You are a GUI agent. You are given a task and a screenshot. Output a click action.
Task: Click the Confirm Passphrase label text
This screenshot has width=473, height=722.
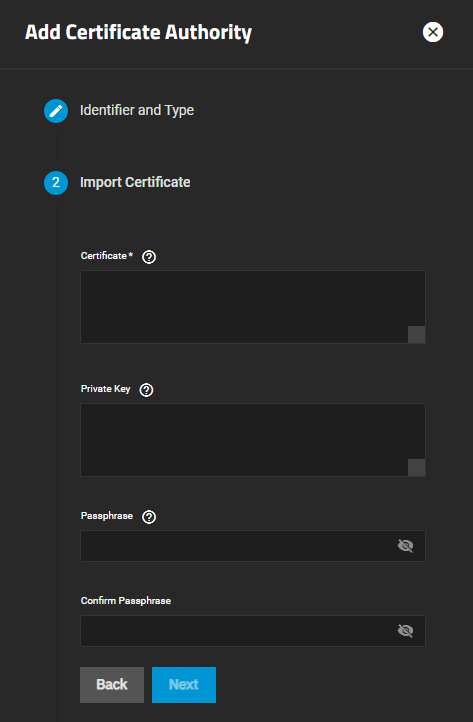(x=126, y=600)
